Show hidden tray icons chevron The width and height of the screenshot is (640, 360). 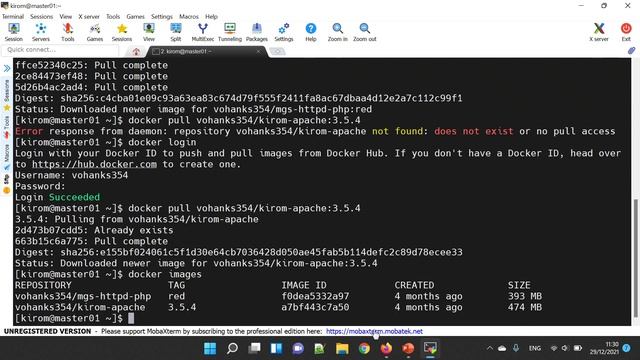tap(489, 348)
